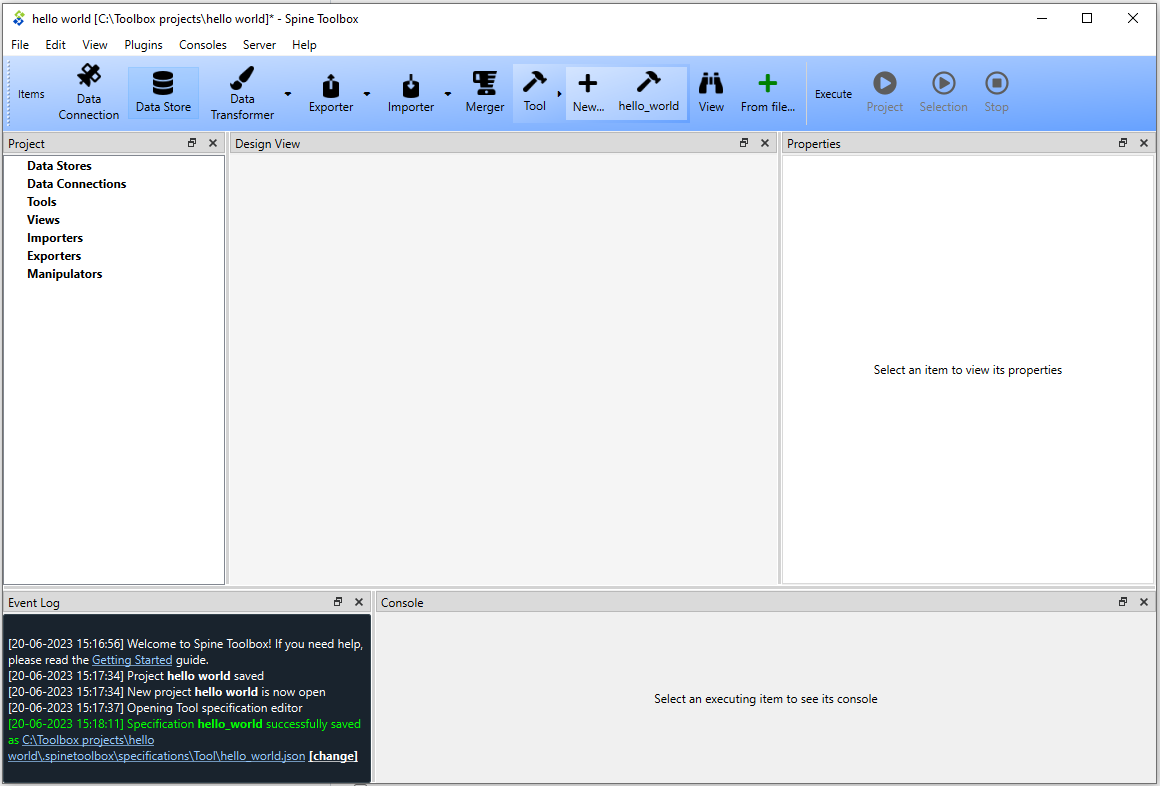Pick the hello_world tool specification

(x=649, y=93)
